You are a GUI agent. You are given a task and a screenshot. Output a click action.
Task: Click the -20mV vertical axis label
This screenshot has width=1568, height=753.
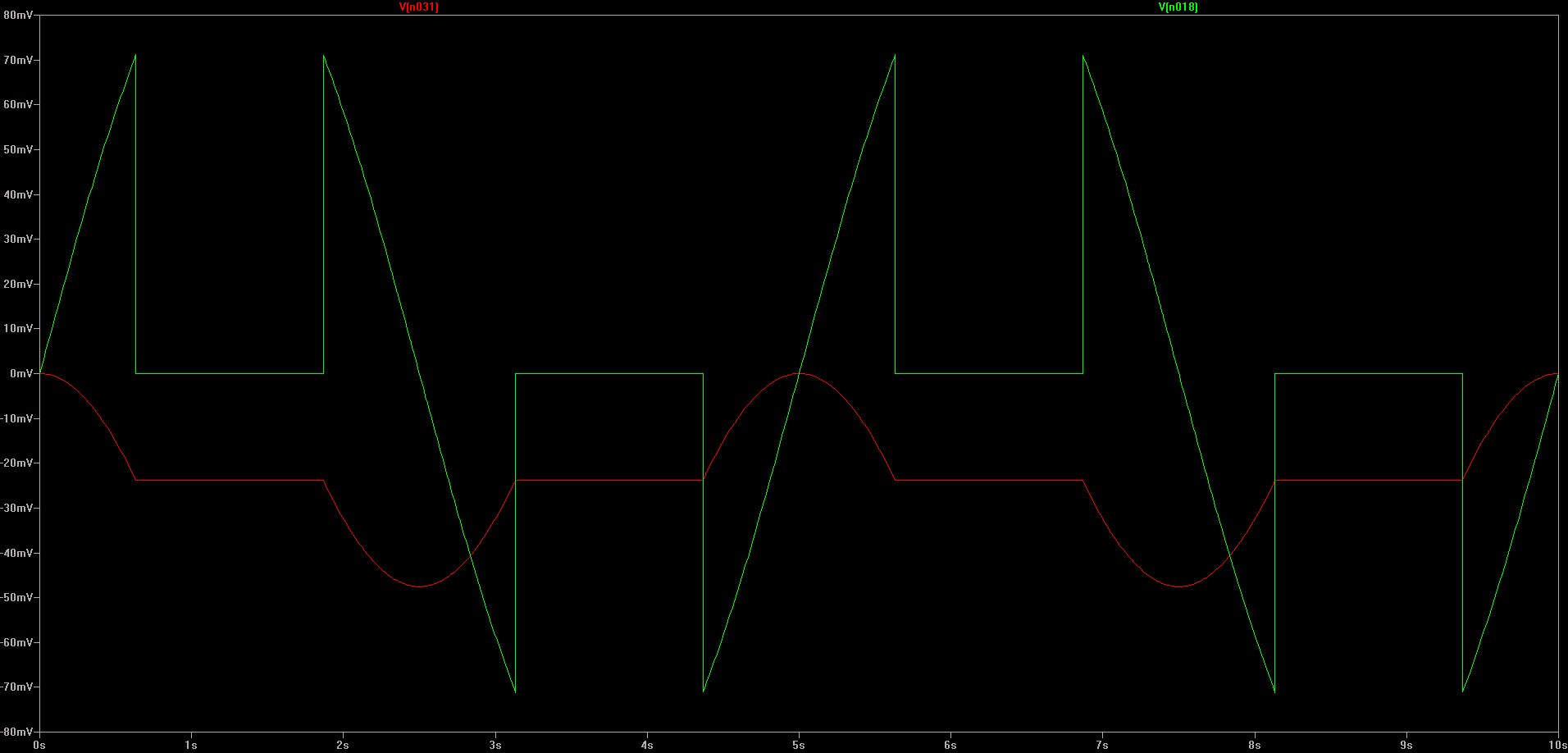point(17,463)
